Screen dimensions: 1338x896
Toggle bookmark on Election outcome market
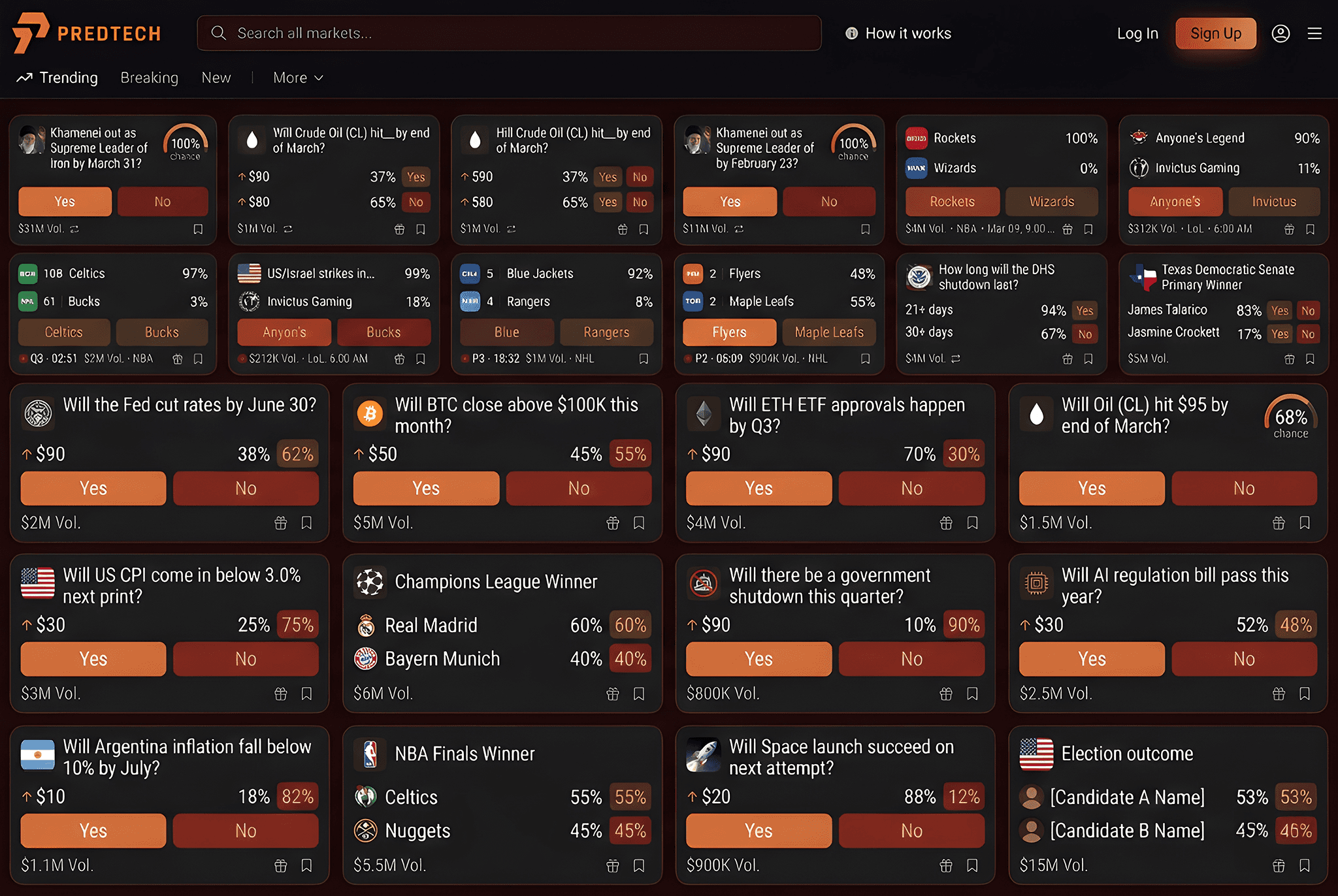pos(1305,865)
